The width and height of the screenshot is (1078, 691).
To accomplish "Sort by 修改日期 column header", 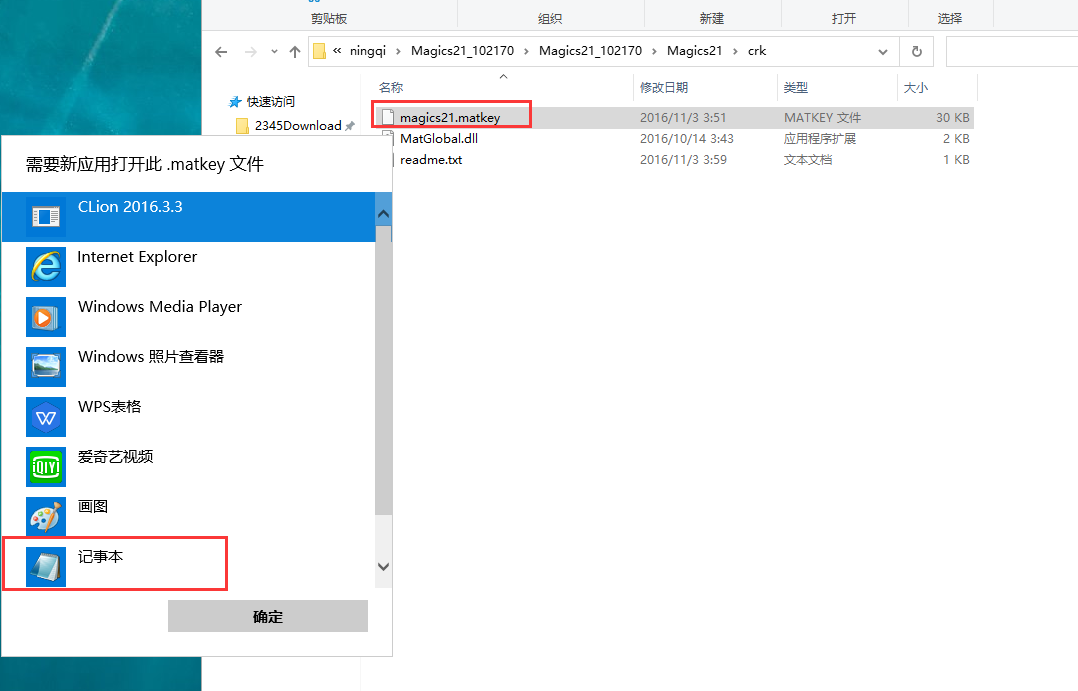I will [663, 87].
